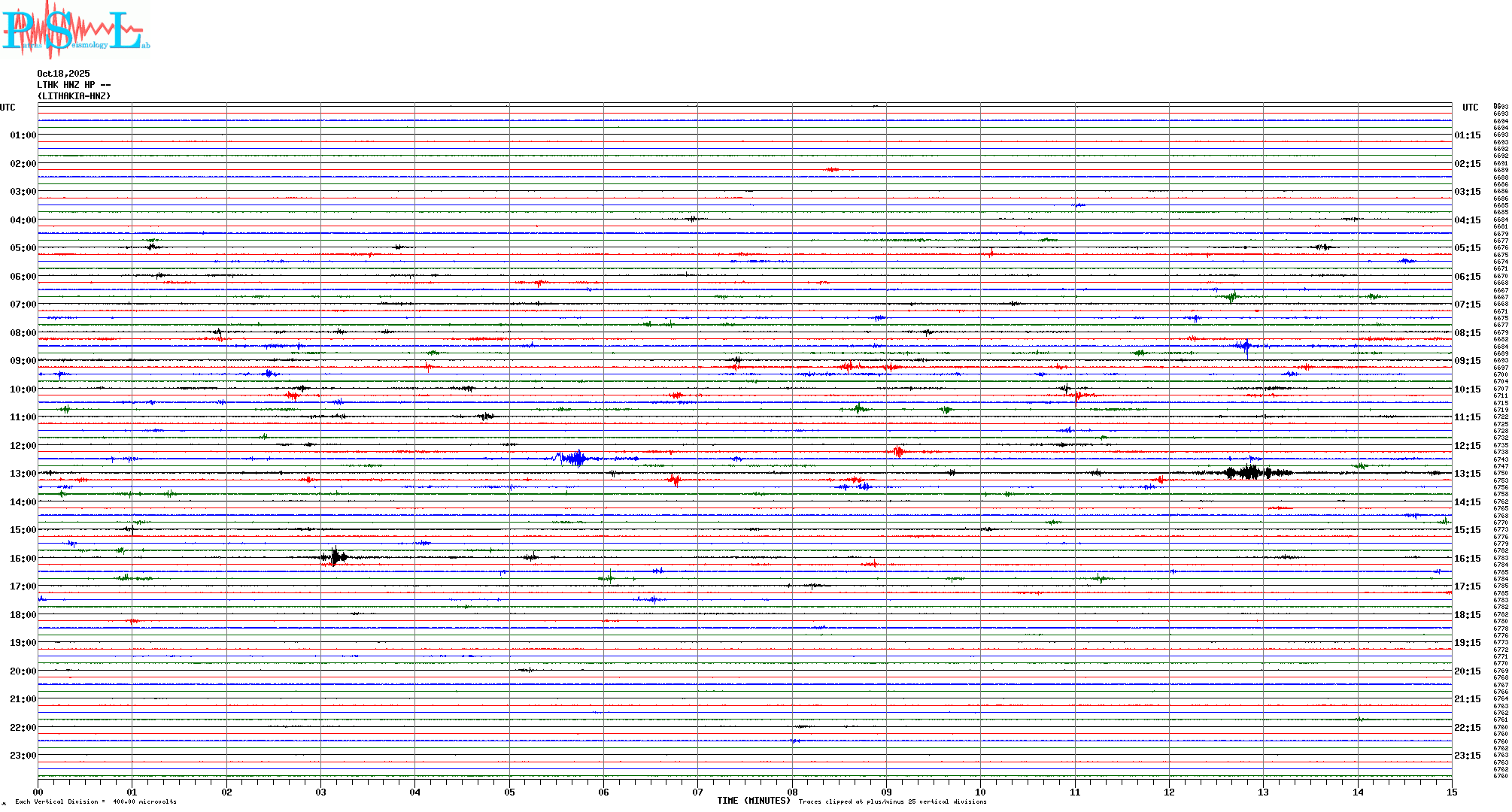Screen dimensions: 1512x812
Task: Click the 05:15 time label on right
Action: tap(1467, 248)
